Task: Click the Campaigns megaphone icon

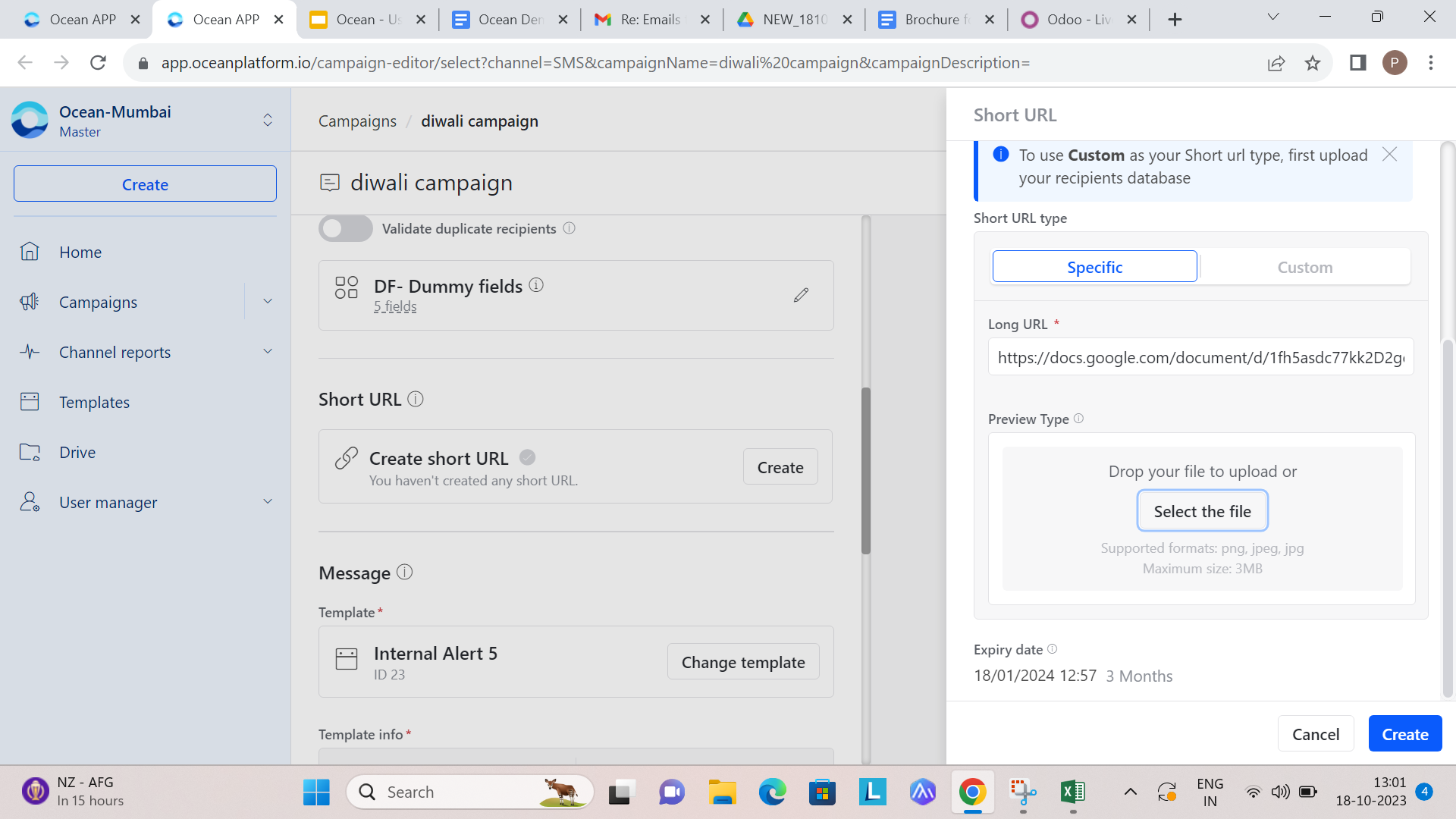Action: coord(30,302)
